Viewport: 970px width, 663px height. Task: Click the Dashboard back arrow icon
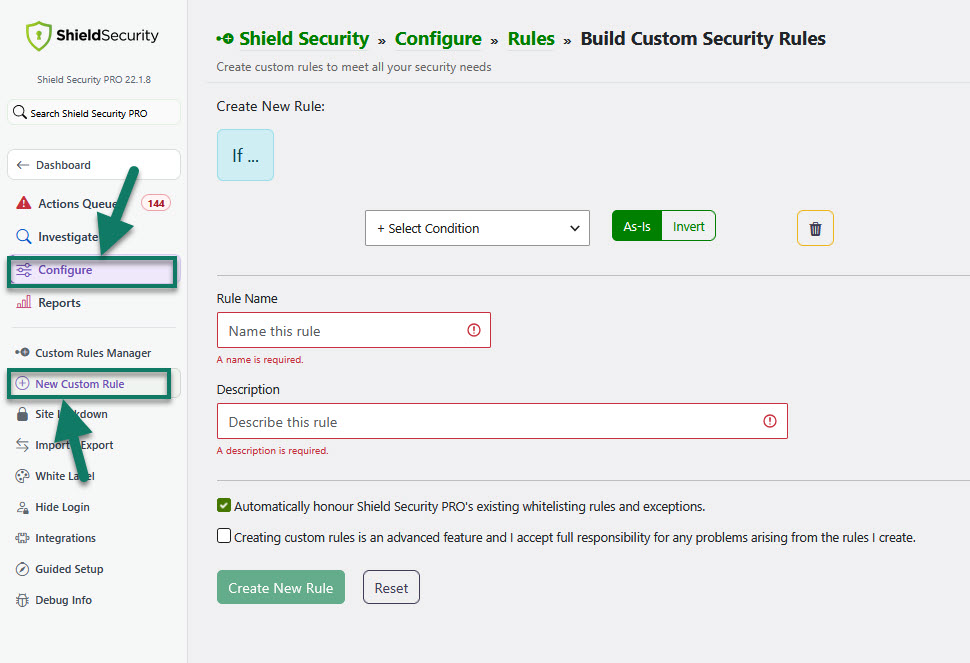23,165
